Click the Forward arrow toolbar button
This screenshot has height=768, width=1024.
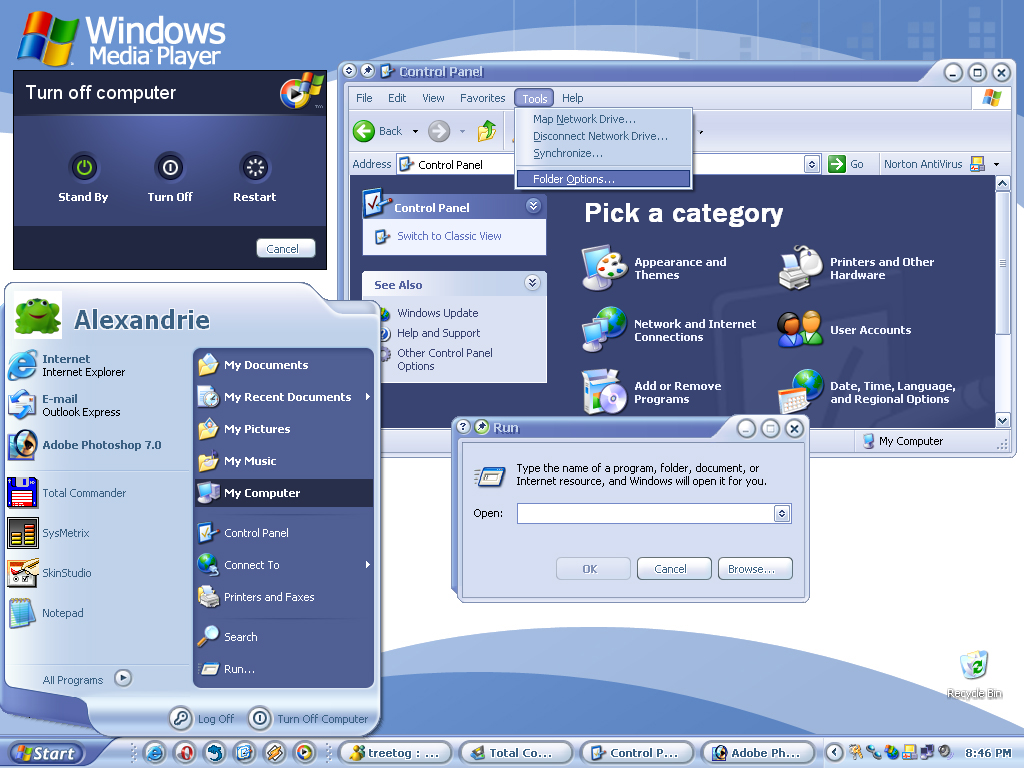point(439,131)
